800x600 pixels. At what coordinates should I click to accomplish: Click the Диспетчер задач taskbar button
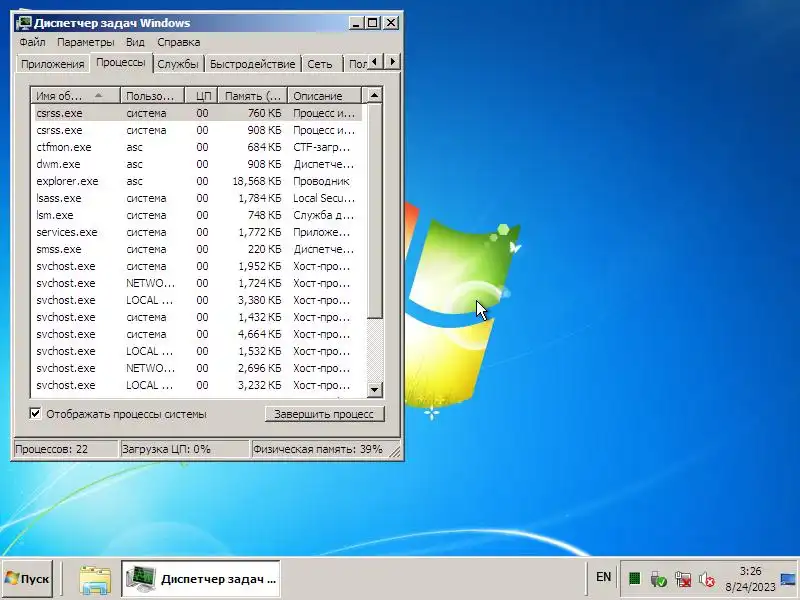tap(201, 579)
